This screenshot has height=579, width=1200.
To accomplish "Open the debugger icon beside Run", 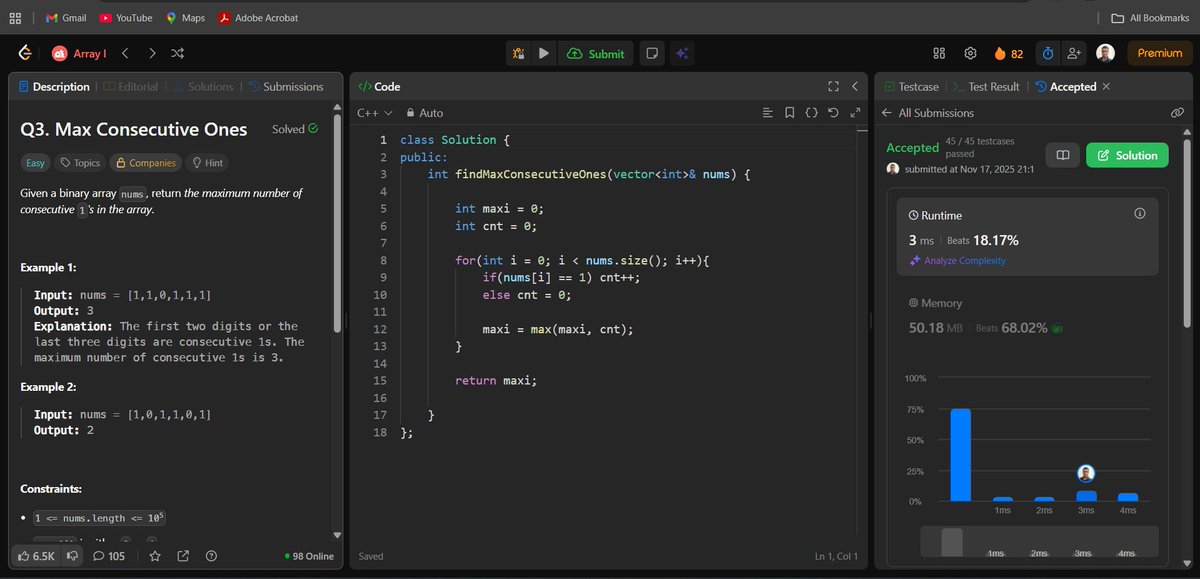I will coord(520,54).
